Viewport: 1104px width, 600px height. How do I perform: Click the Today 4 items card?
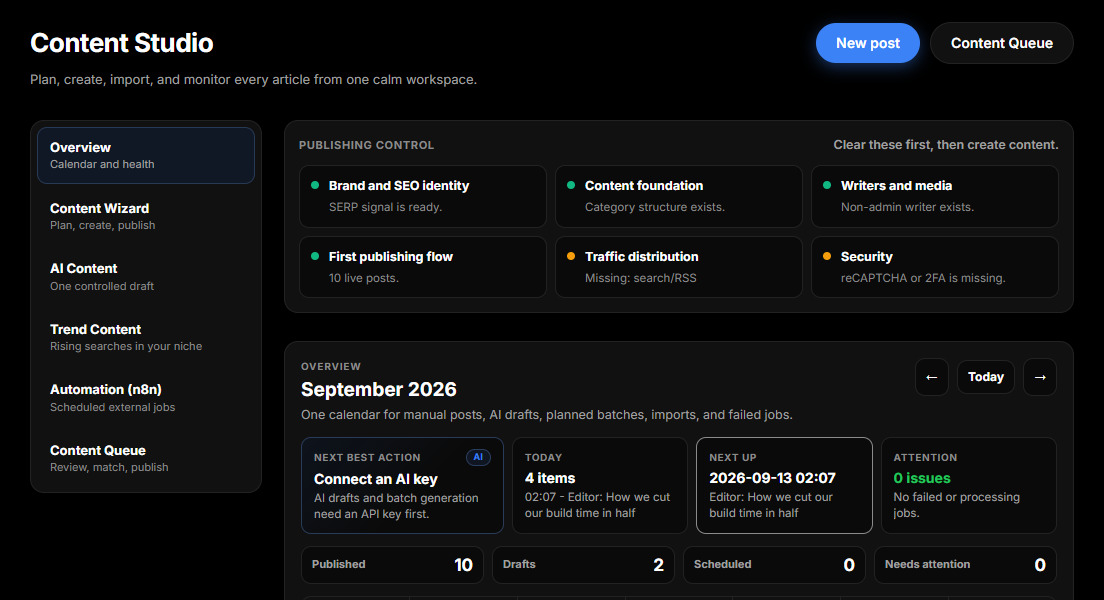(600, 485)
